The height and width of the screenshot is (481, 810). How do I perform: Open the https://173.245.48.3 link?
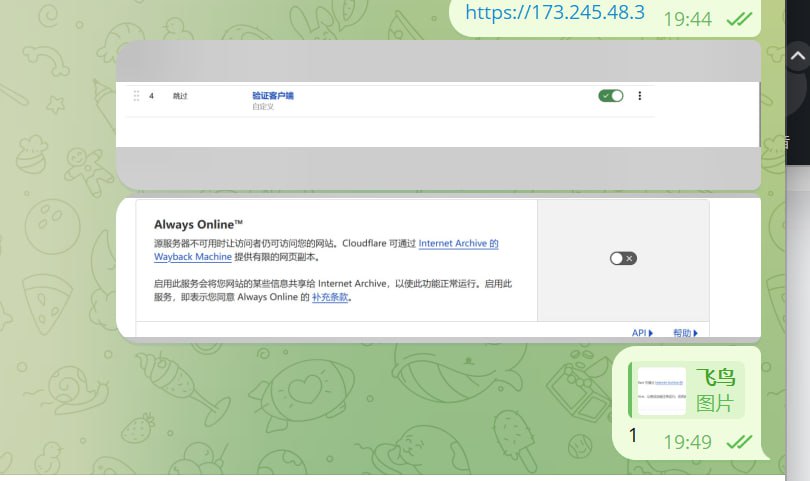(x=555, y=13)
